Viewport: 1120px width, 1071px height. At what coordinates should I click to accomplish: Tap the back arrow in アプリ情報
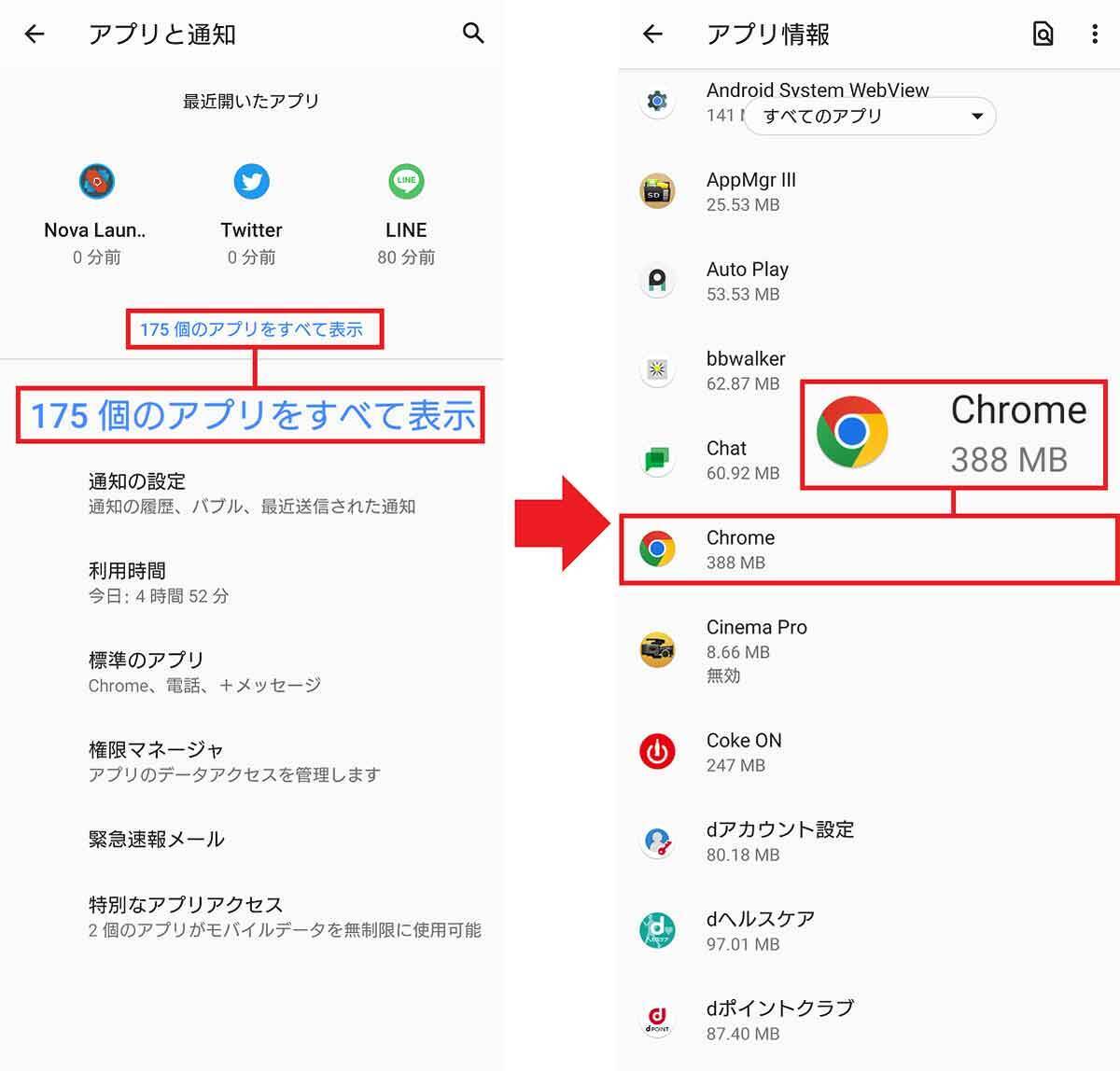point(652,35)
